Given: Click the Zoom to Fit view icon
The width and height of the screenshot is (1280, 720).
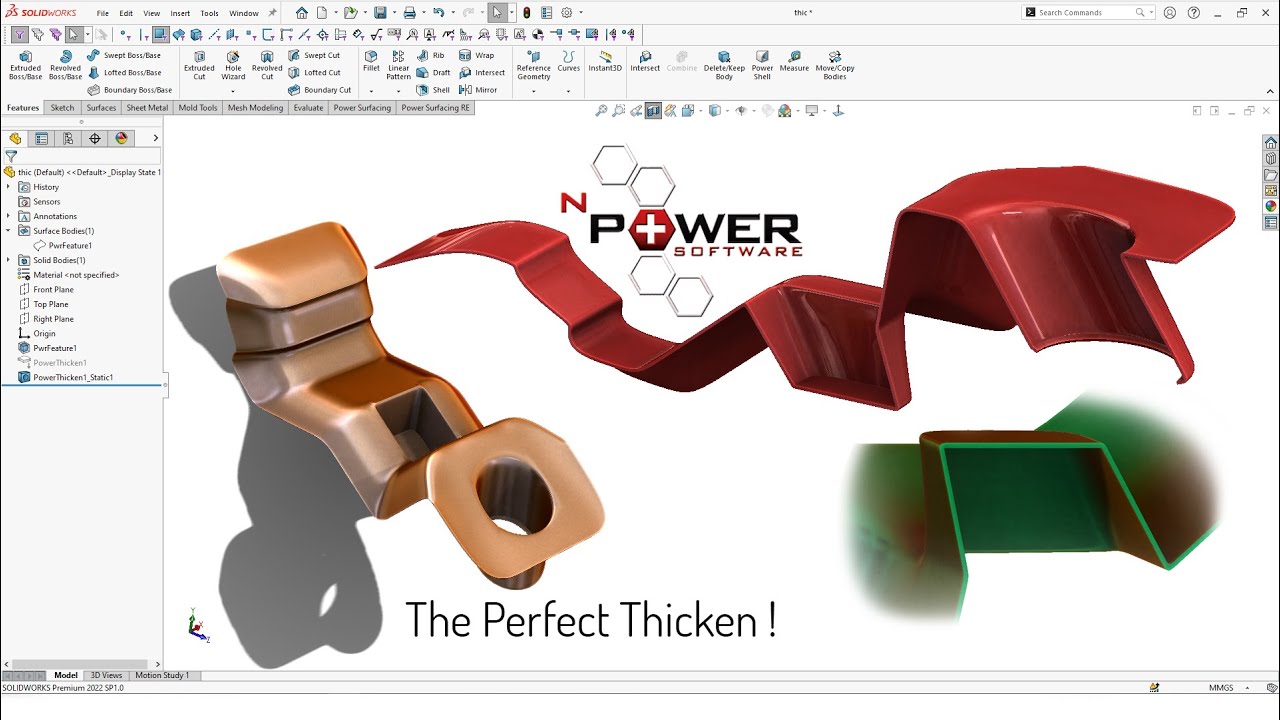Looking at the screenshot, I should click(x=601, y=111).
